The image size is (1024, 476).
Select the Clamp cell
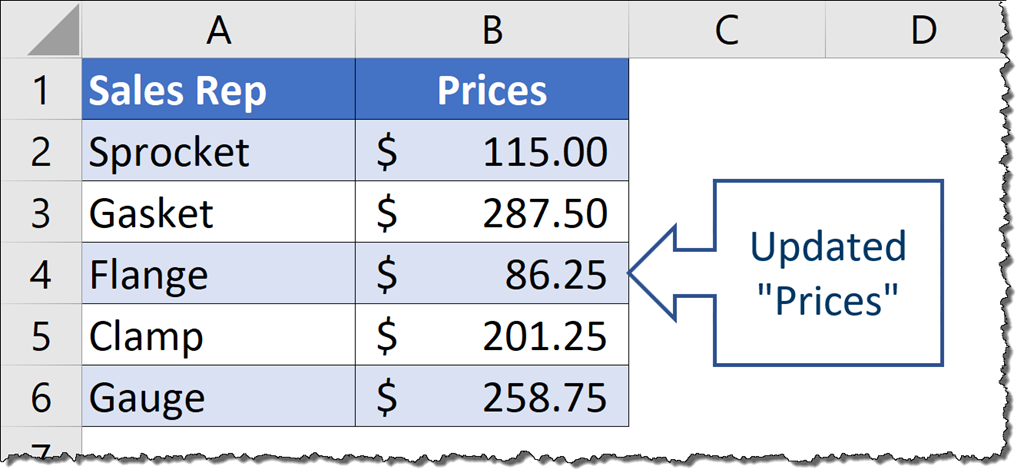tap(218, 336)
